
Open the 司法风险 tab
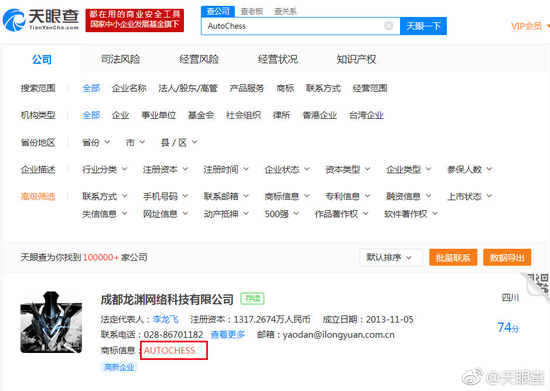[120, 59]
